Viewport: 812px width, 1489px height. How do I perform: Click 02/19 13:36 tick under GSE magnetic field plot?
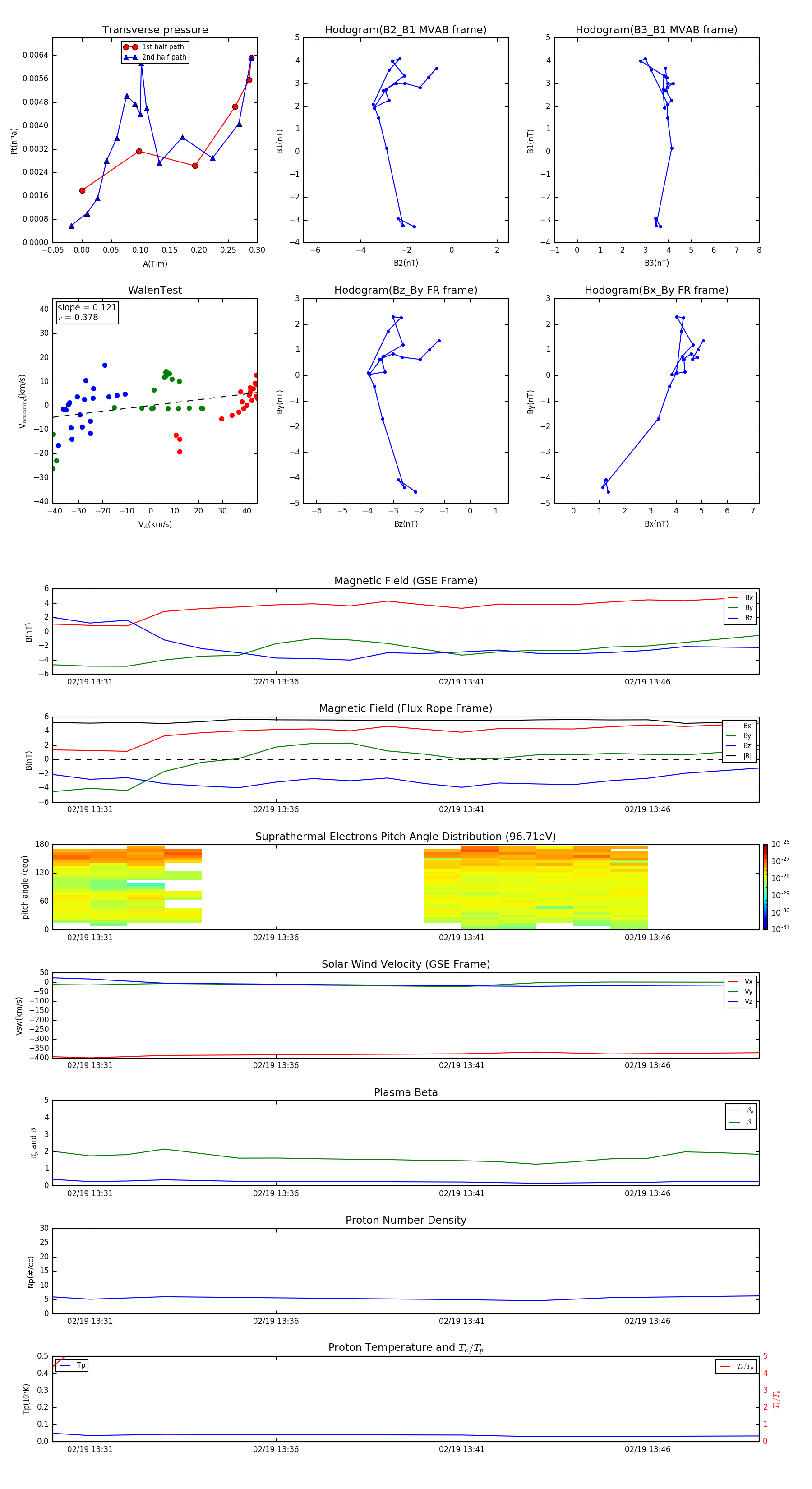(276, 682)
